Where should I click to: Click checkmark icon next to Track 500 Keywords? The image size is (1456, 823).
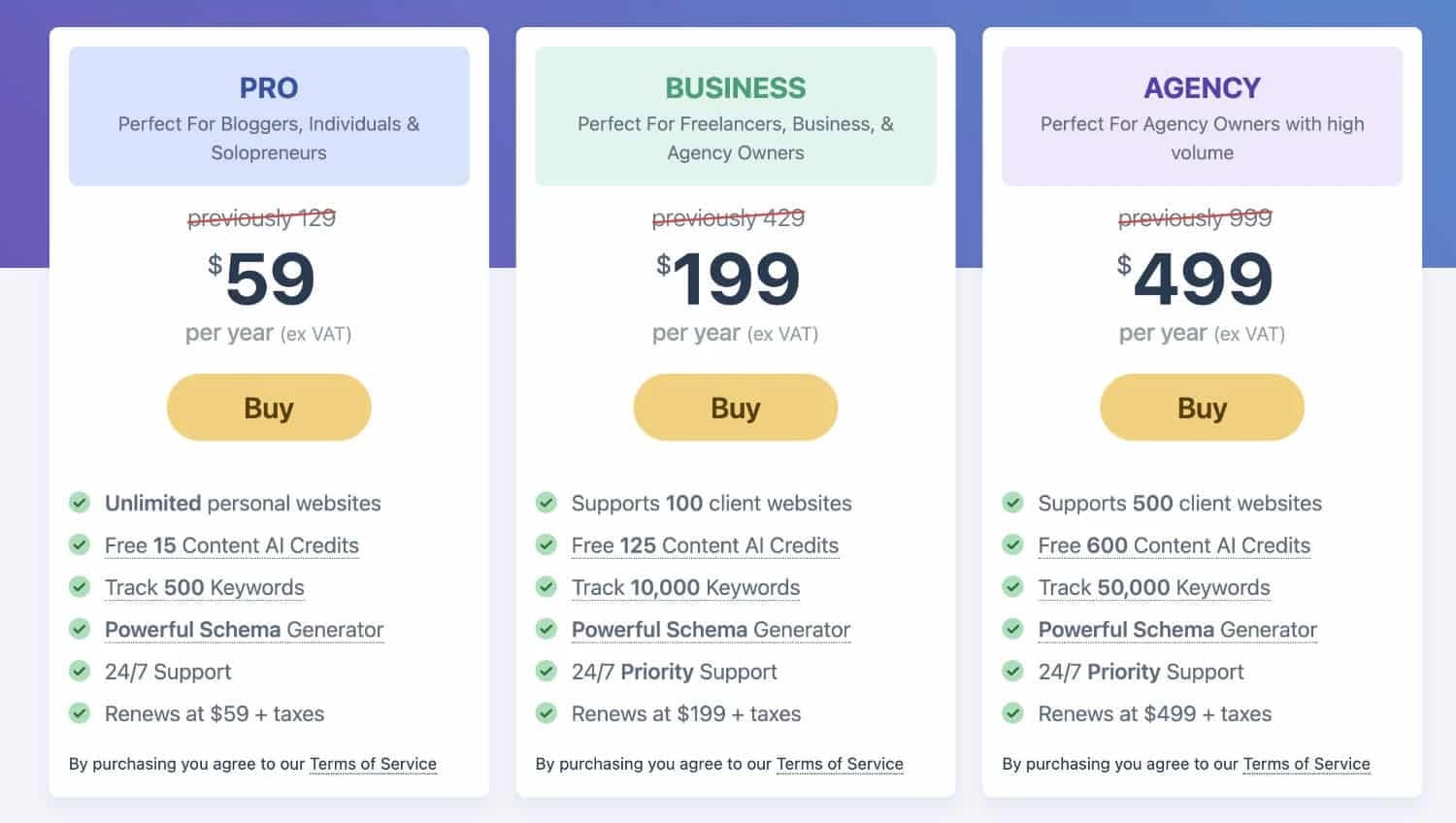coord(80,587)
